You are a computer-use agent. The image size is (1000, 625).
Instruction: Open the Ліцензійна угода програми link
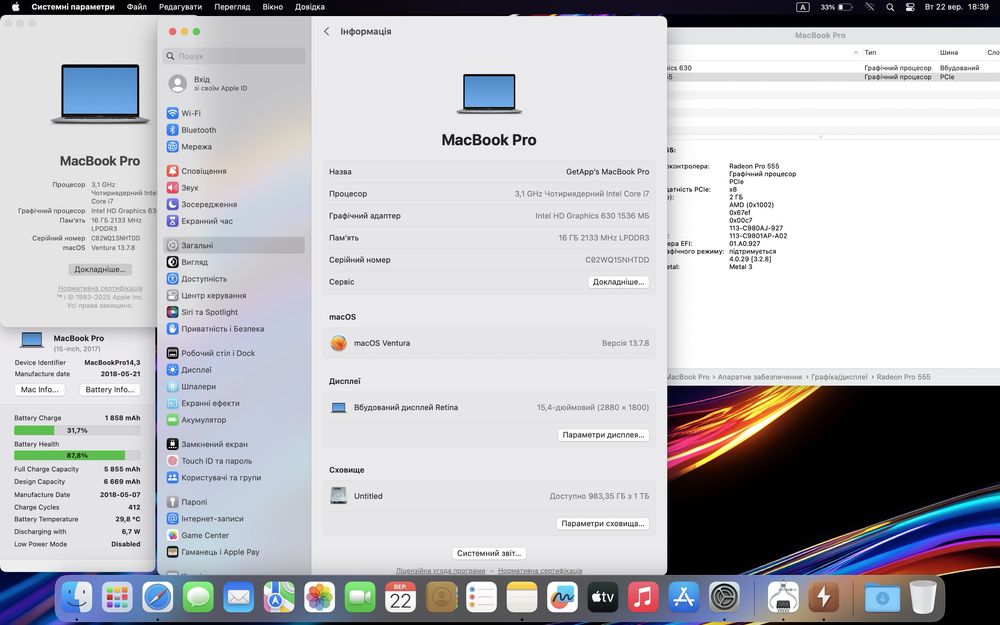[440, 571]
